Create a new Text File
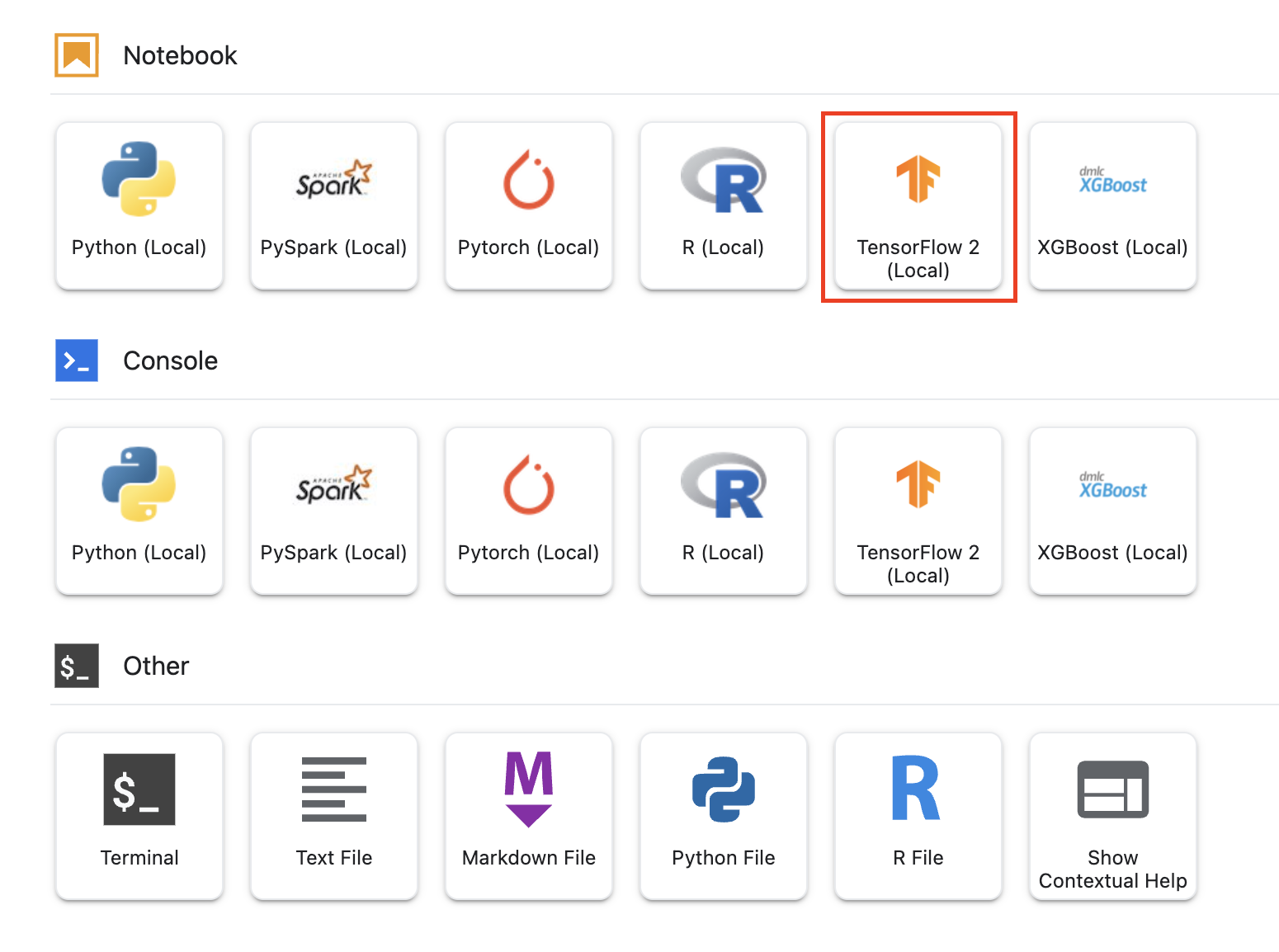The image size is (1279, 952). (333, 817)
